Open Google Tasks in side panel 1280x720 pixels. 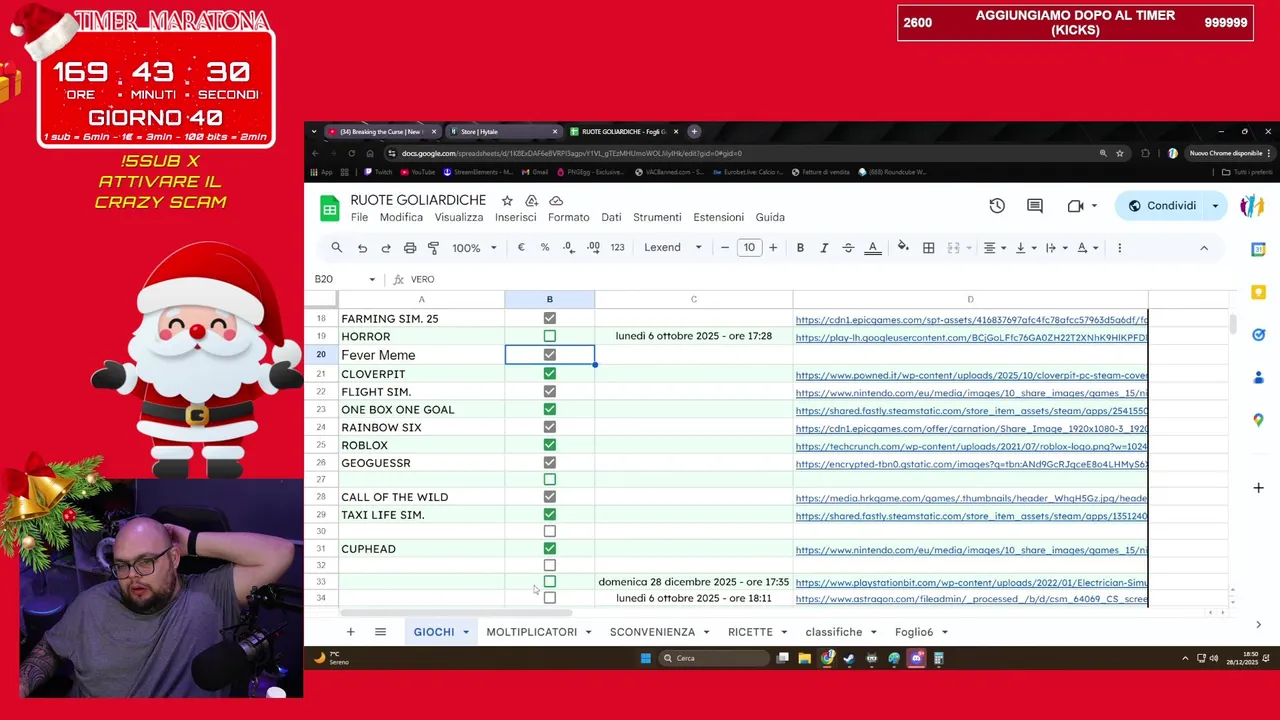pyautogui.click(x=1258, y=335)
